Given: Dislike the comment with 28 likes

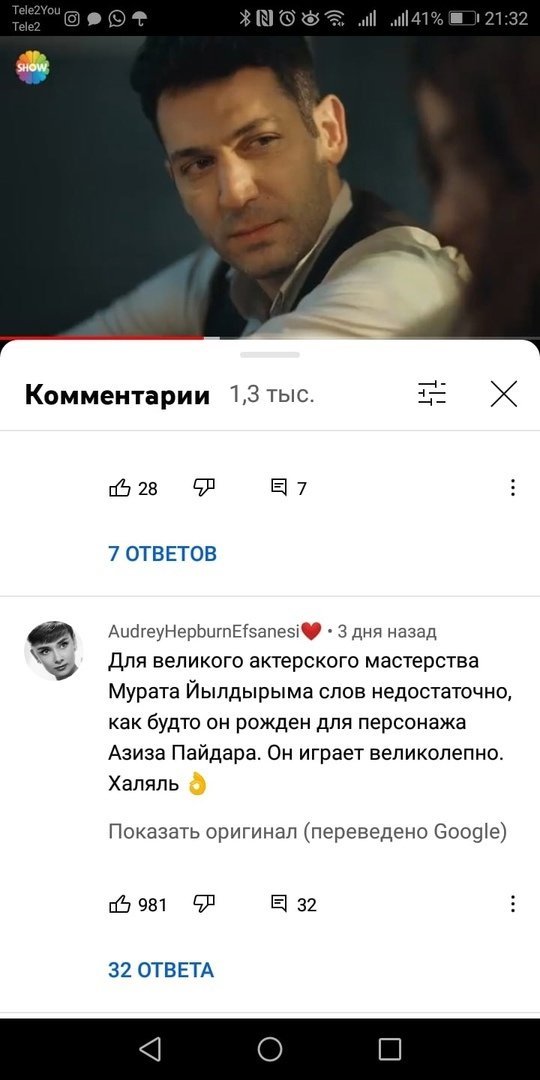Looking at the screenshot, I should point(204,488).
